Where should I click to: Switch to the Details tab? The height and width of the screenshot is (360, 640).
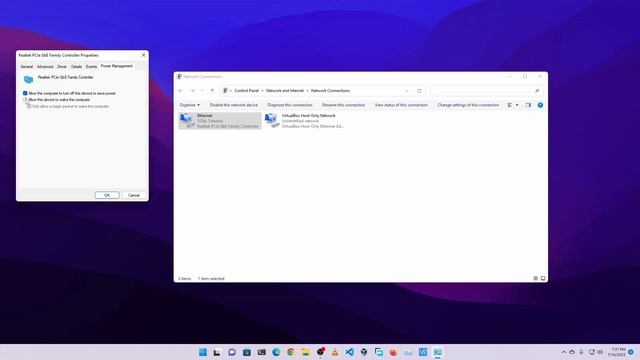76,67
